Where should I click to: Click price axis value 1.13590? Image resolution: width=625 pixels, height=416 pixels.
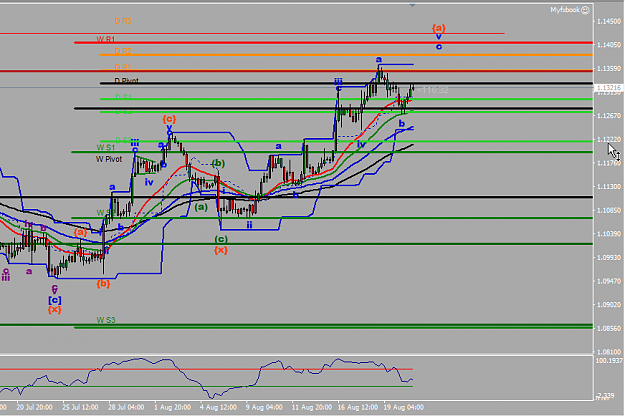(x=609, y=69)
